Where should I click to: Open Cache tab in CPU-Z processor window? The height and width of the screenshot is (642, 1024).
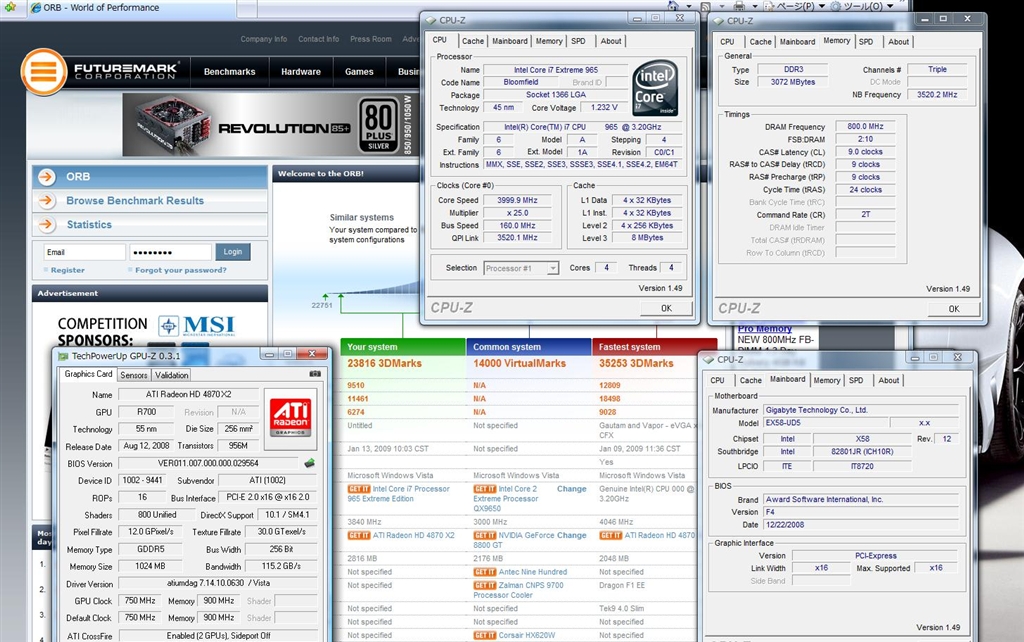[x=473, y=41]
